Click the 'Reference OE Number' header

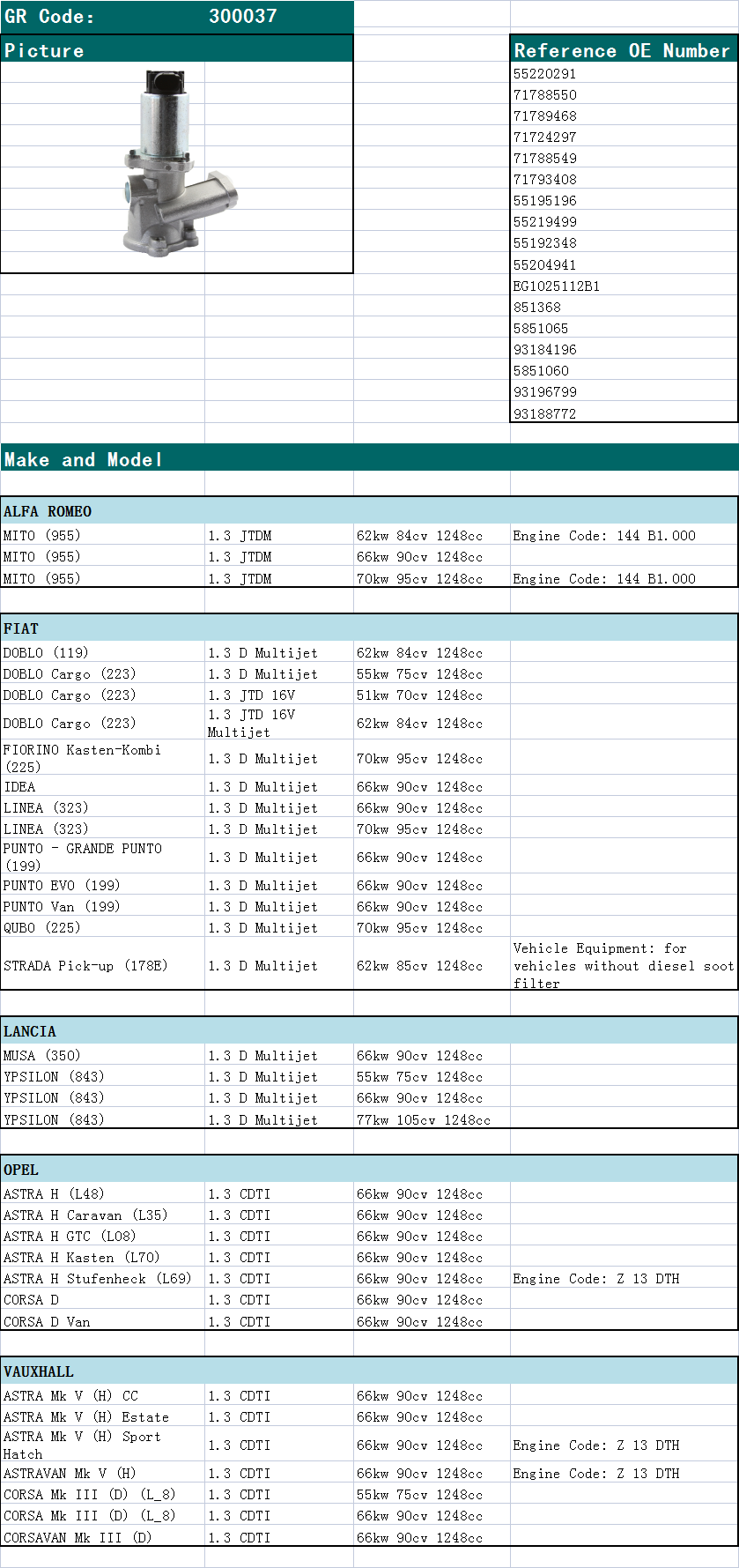[x=624, y=50]
